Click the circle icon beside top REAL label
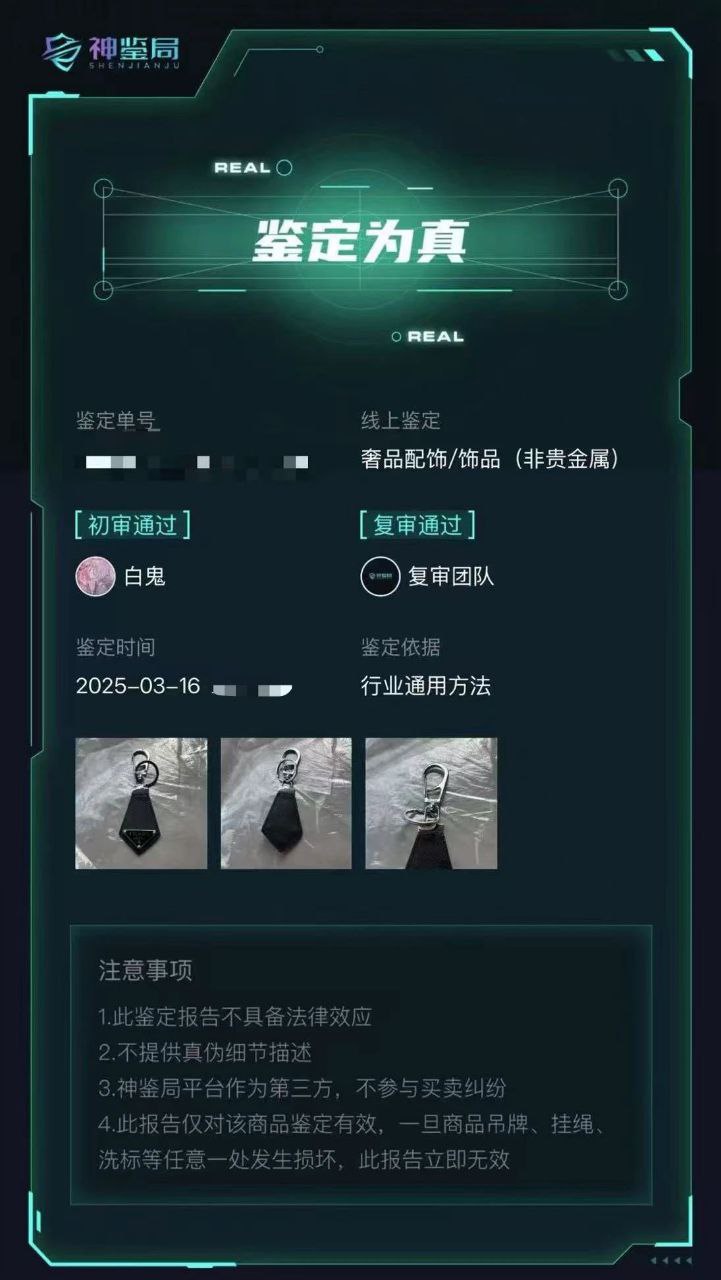 [284, 167]
